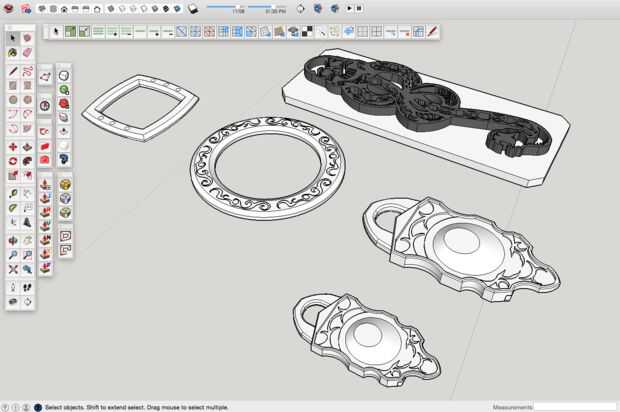Select the pink Eraser tool
Image resolution: width=620 pixels, height=412 pixels.
(x=27, y=52)
